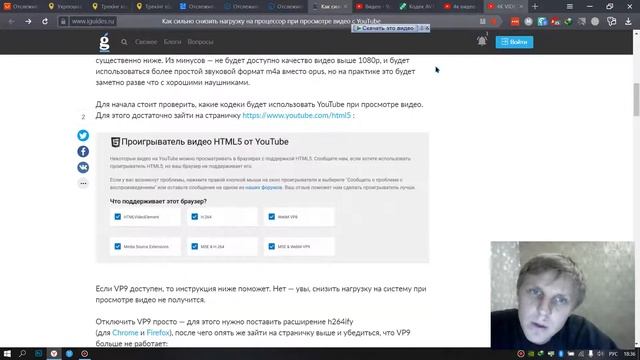Image resolution: width=640 pixels, height=360 pixels.
Task: Click the text Что поддерживает этот браузер?
Action: pyautogui.click(x=158, y=201)
